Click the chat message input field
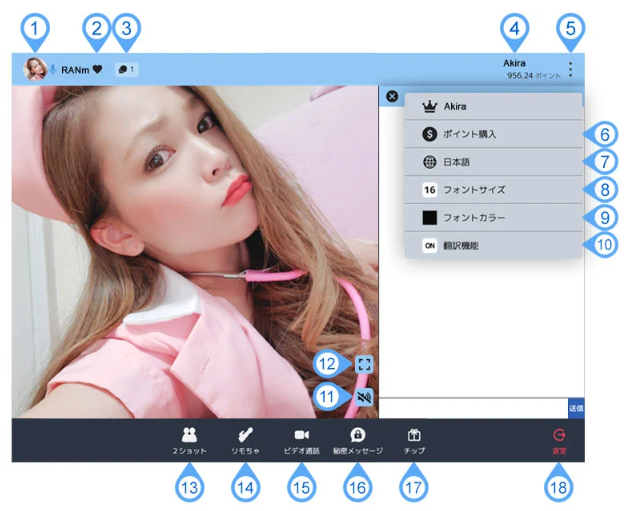The image size is (626, 511). pyautogui.click(x=472, y=408)
